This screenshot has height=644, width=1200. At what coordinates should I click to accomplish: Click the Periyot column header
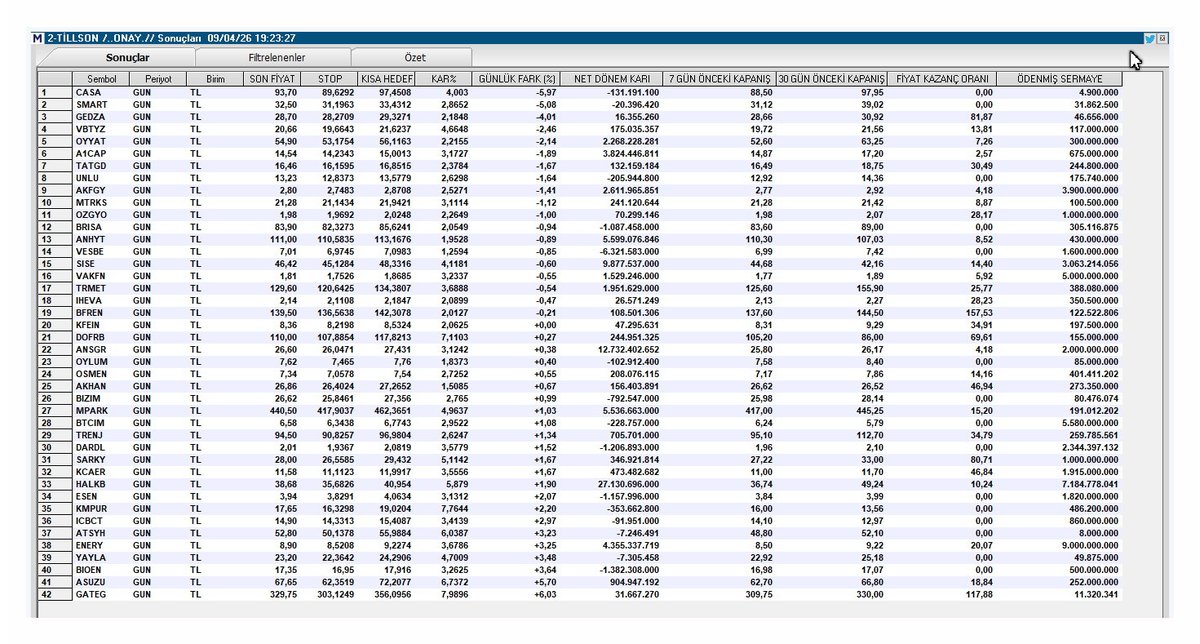(x=158, y=79)
